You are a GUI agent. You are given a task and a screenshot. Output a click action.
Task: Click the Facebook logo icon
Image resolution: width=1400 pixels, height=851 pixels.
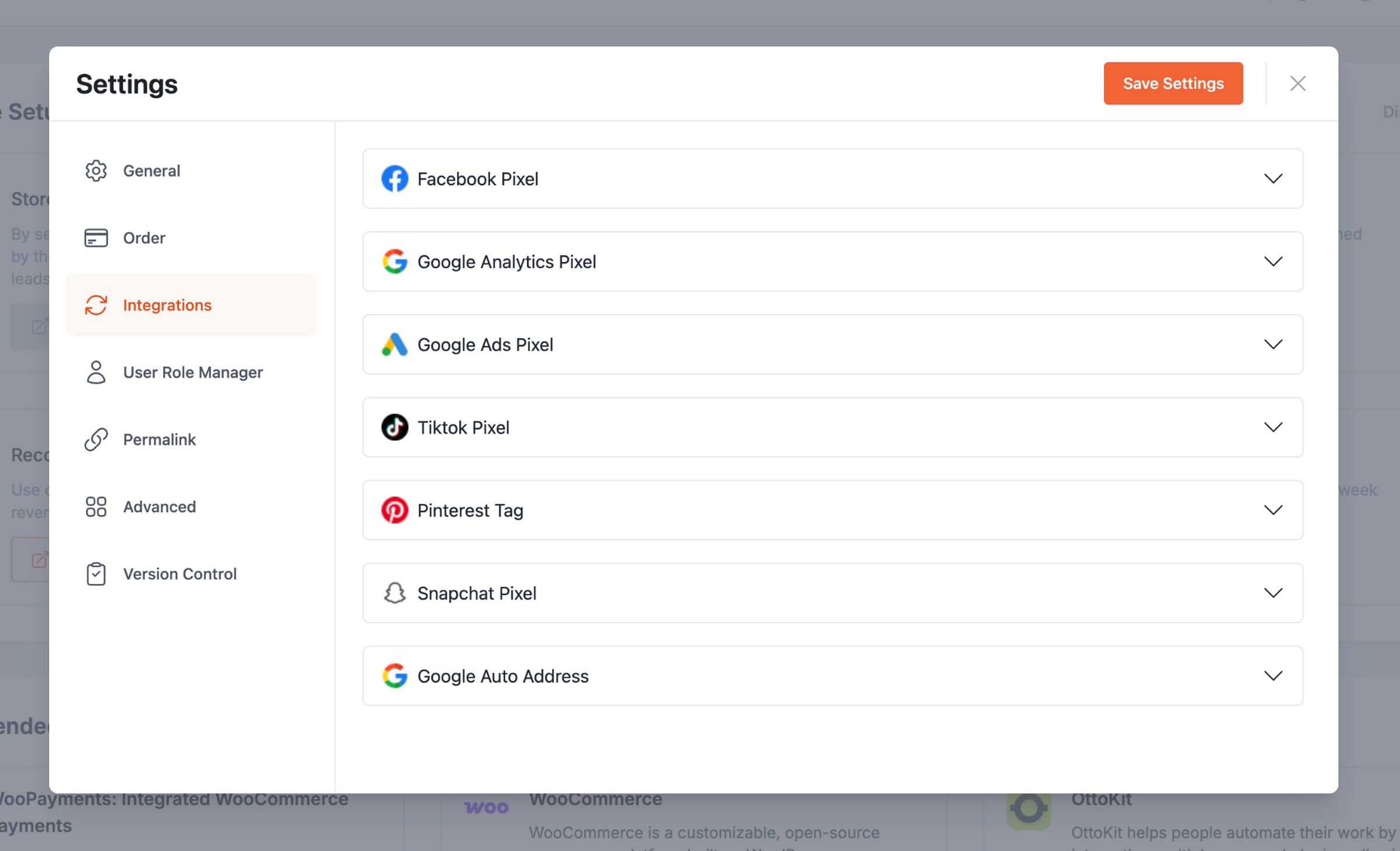(x=395, y=179)
